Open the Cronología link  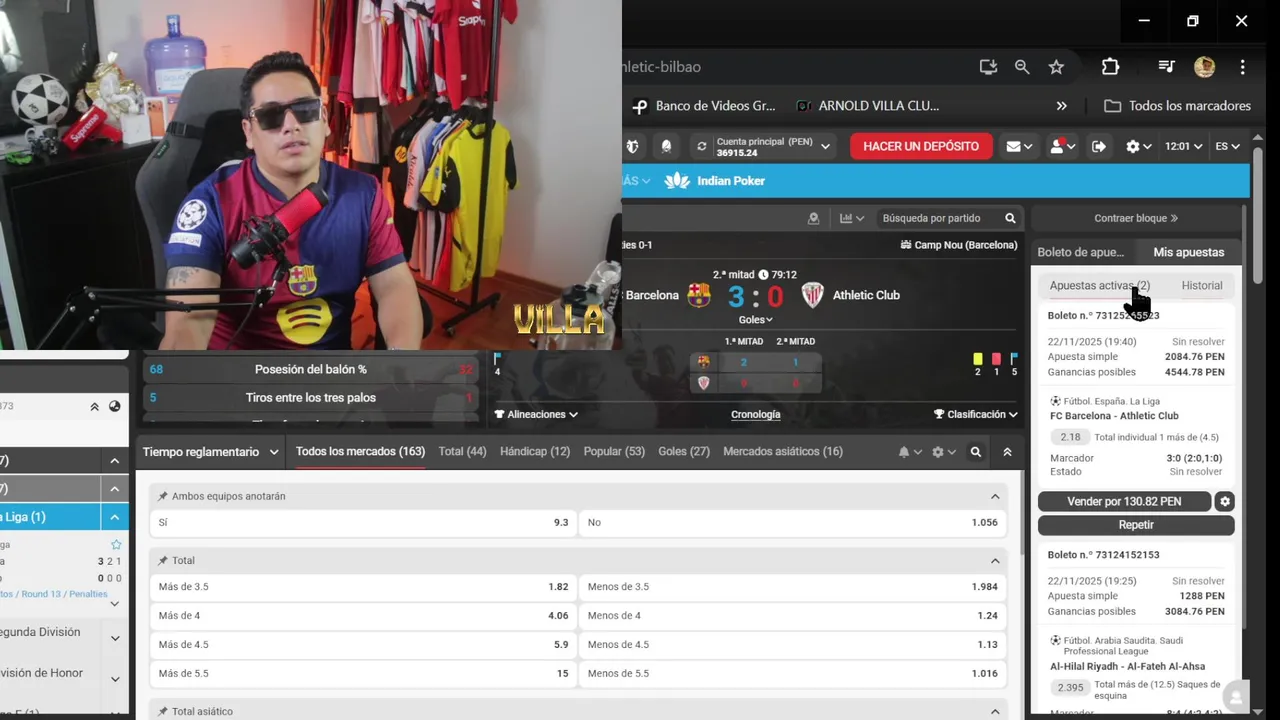756,414
